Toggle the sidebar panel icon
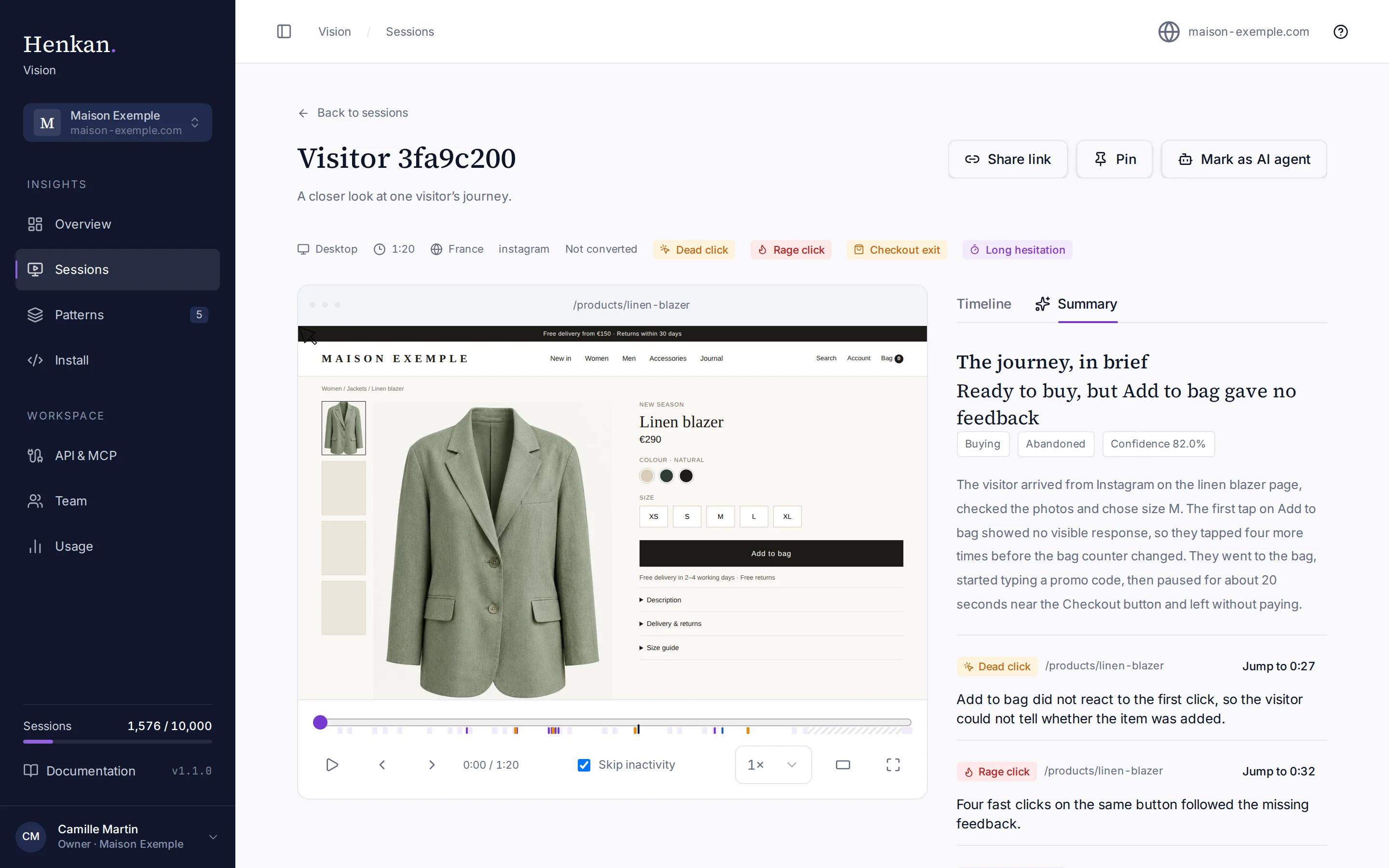This screenshot has width=1389, height=868. 284,31
